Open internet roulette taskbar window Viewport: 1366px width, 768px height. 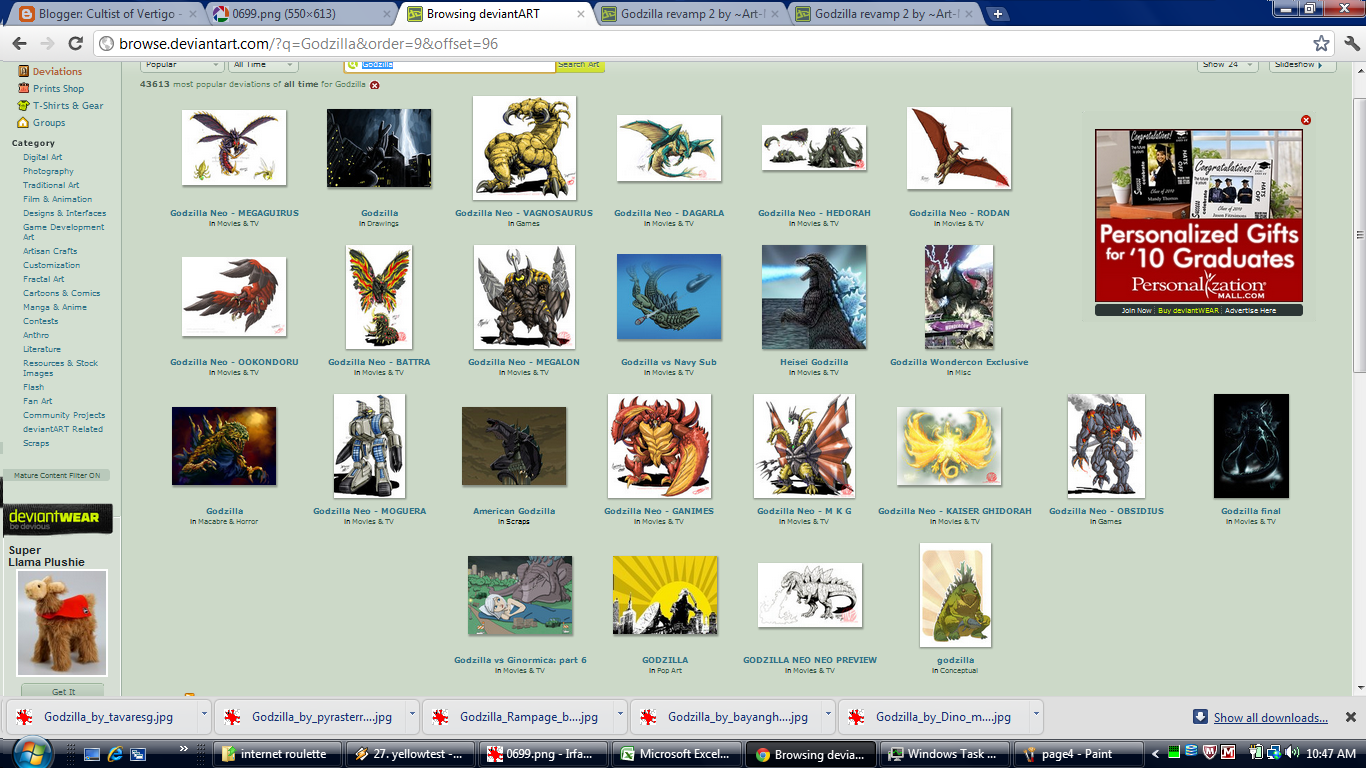tap(279, 754)
